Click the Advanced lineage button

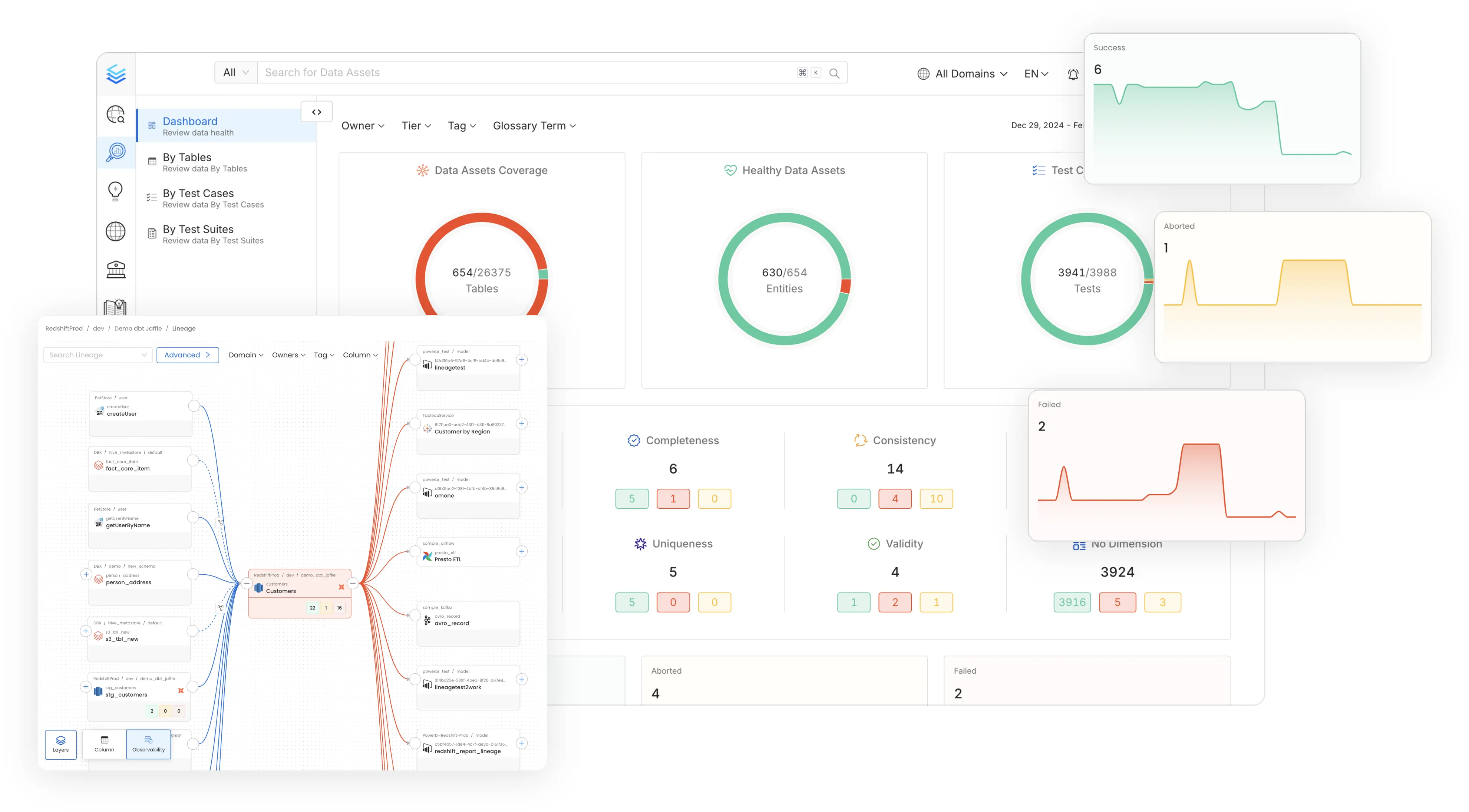(x=187, y=355)
